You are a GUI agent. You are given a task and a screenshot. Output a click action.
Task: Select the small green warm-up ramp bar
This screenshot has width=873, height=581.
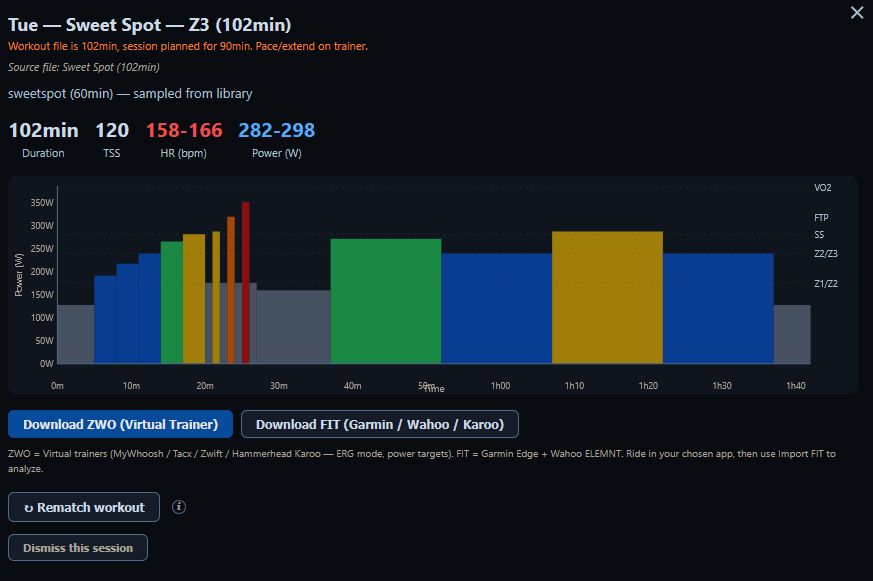coord(171,302)
